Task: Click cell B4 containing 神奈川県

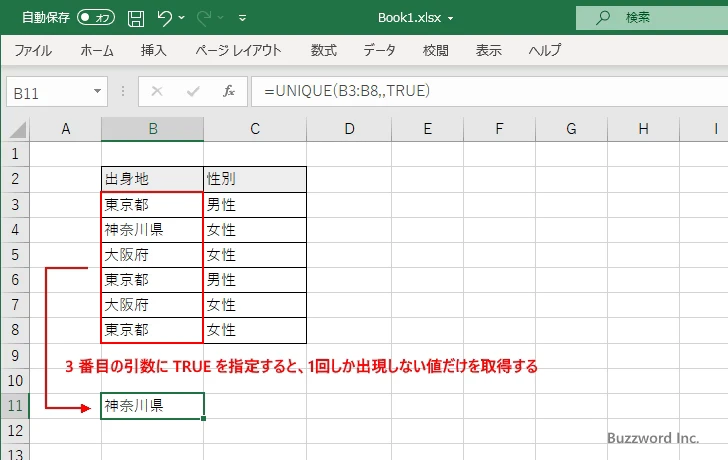Action: coord(152,230)
